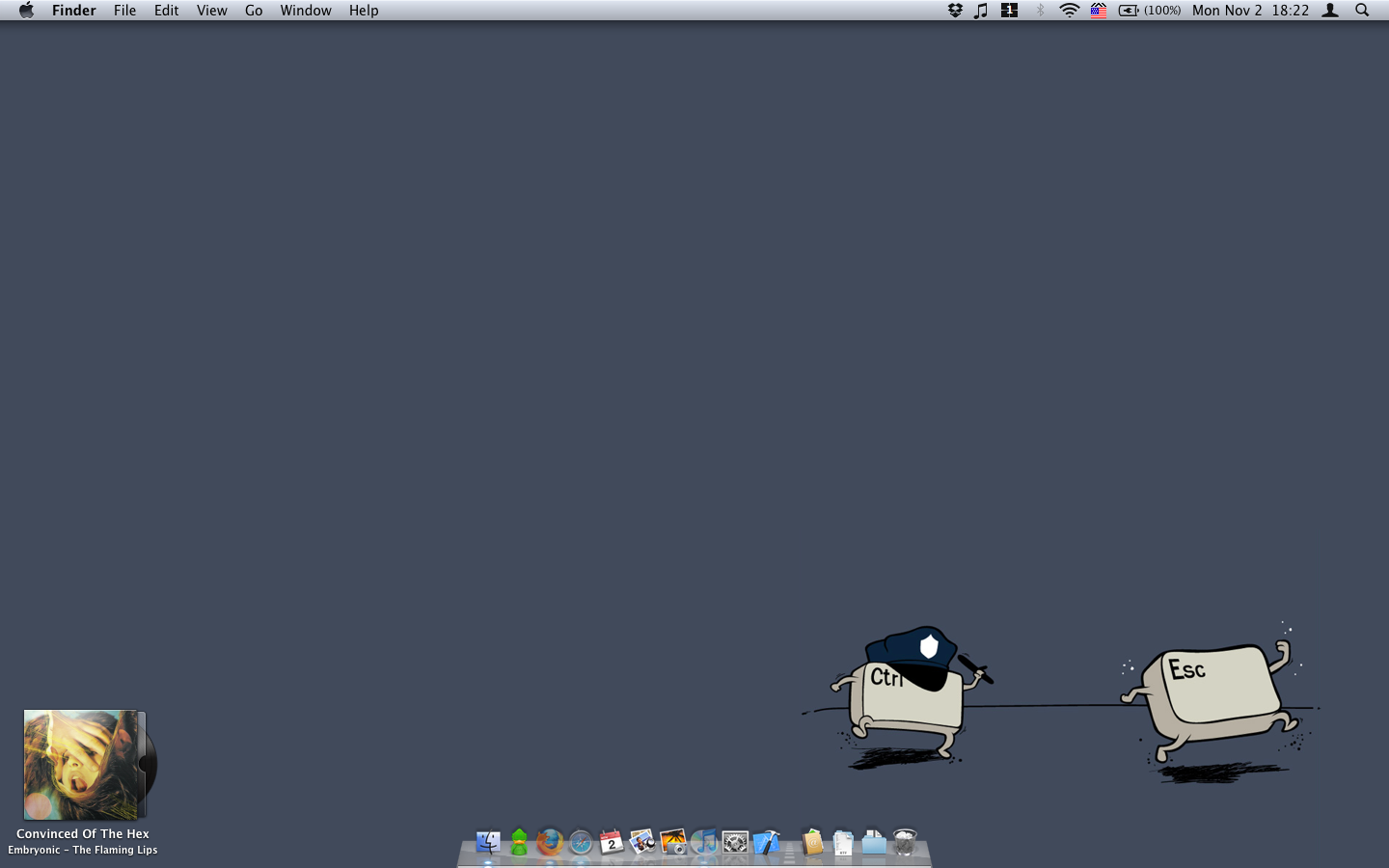Open the View menu

[x=211, y=11]
